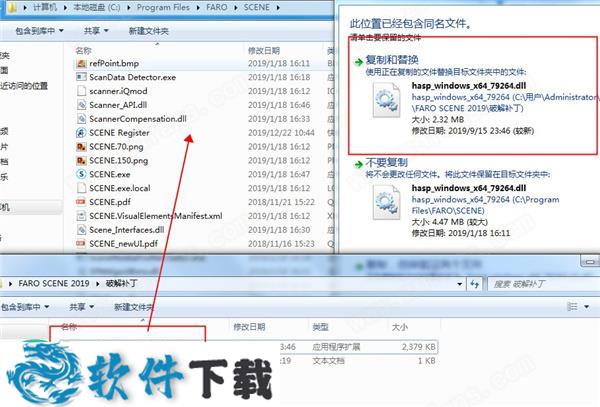Image resolution: width=600 pixels, height=407 pixels.
Task: Select the refPoint.bmp file icon
Action: (81, 63)
